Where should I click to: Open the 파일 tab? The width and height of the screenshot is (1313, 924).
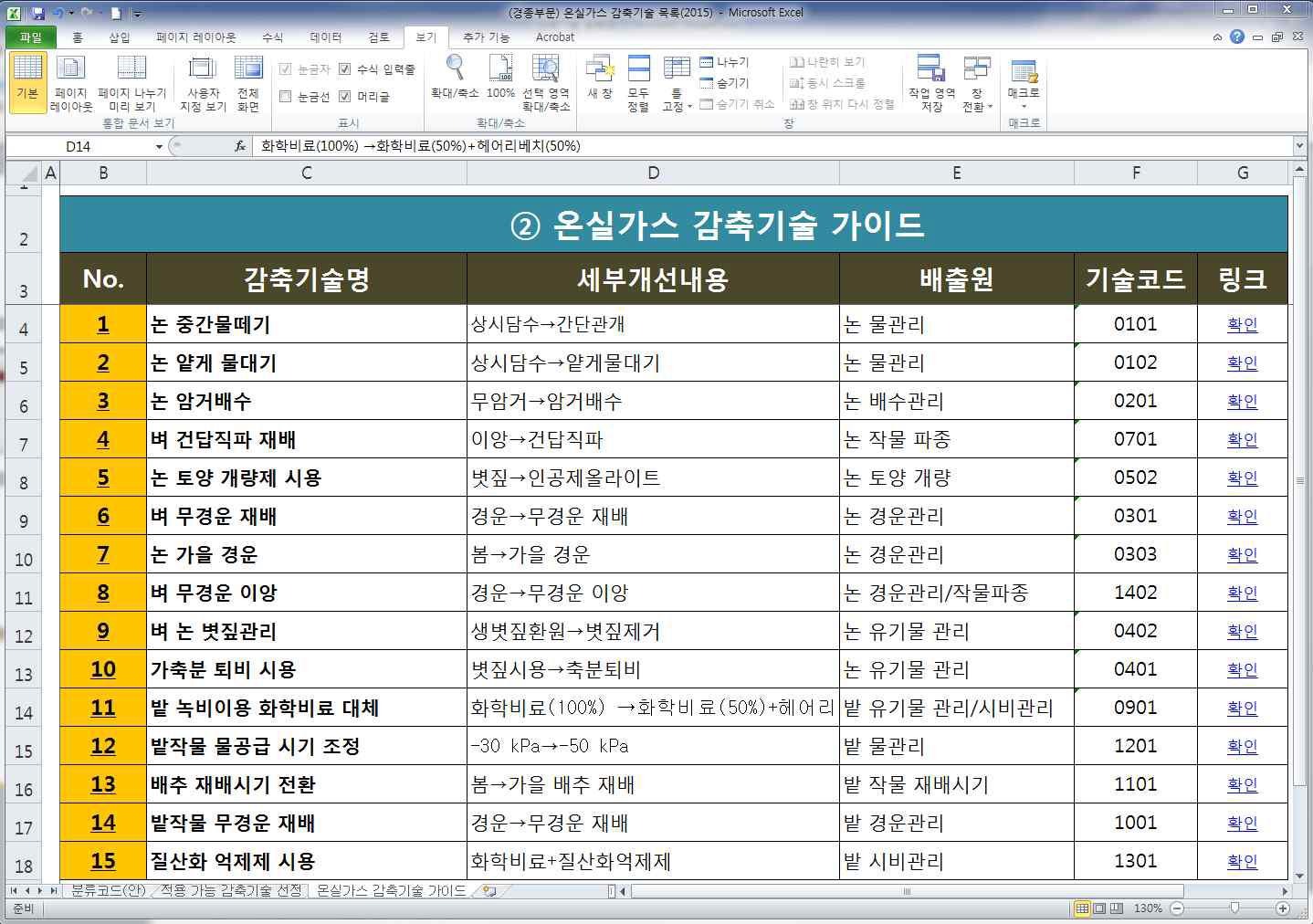(x=31, y=37)
